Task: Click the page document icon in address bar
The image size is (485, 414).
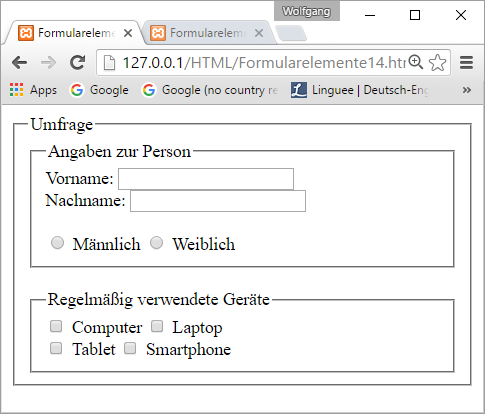Action: (x=109, y=63)
